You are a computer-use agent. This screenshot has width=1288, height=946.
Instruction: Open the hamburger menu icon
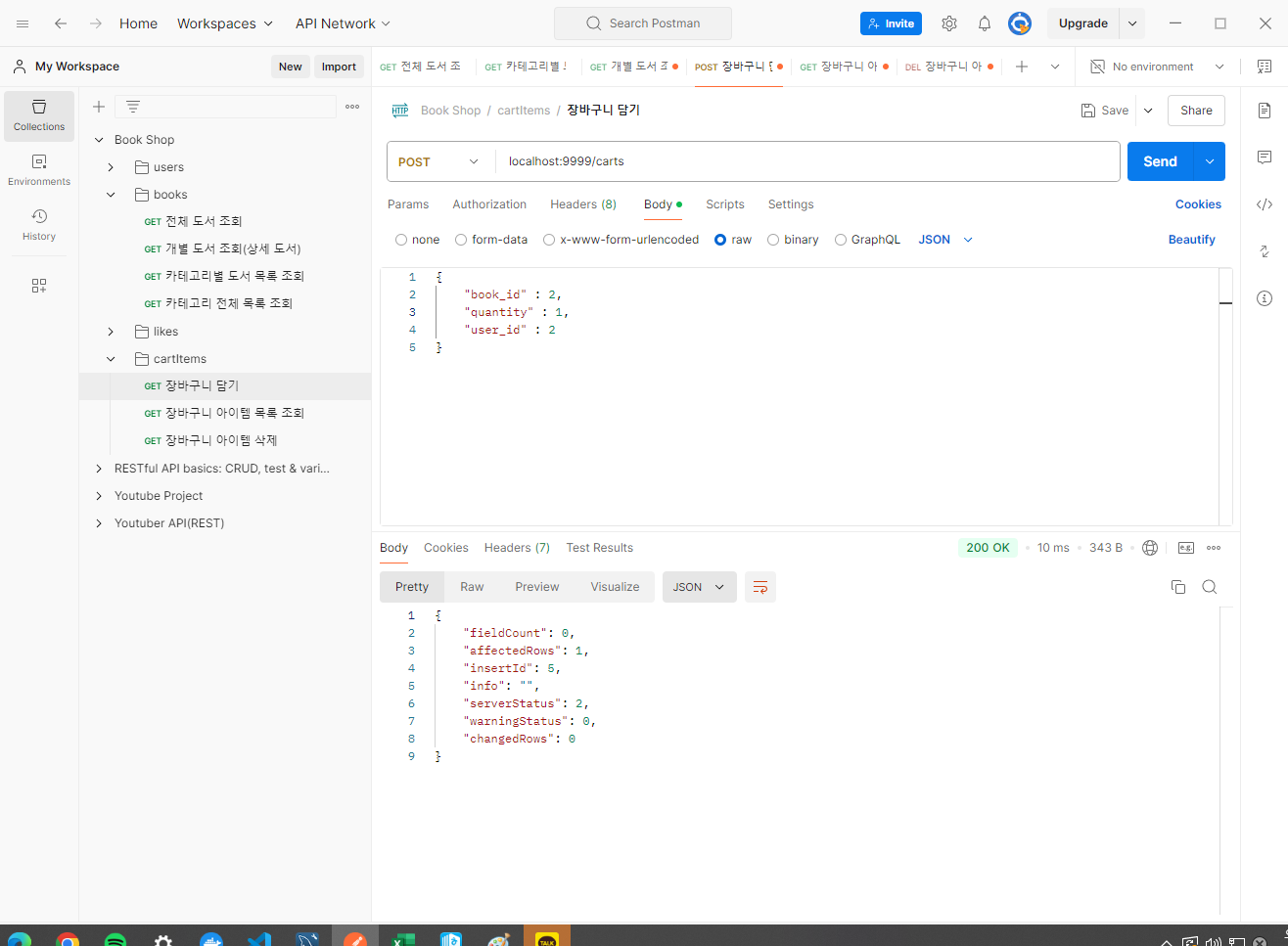tap(23, 23)
